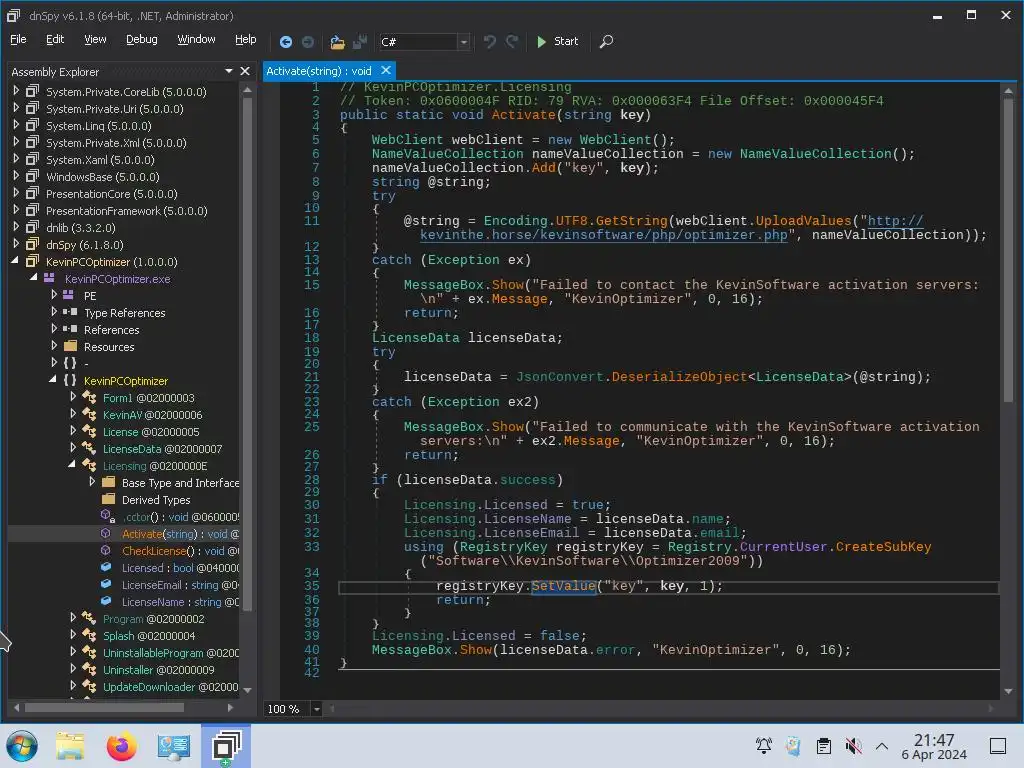The image size is (1024, 768).
Task: Open the search magnifier tool
Action: 606,42
